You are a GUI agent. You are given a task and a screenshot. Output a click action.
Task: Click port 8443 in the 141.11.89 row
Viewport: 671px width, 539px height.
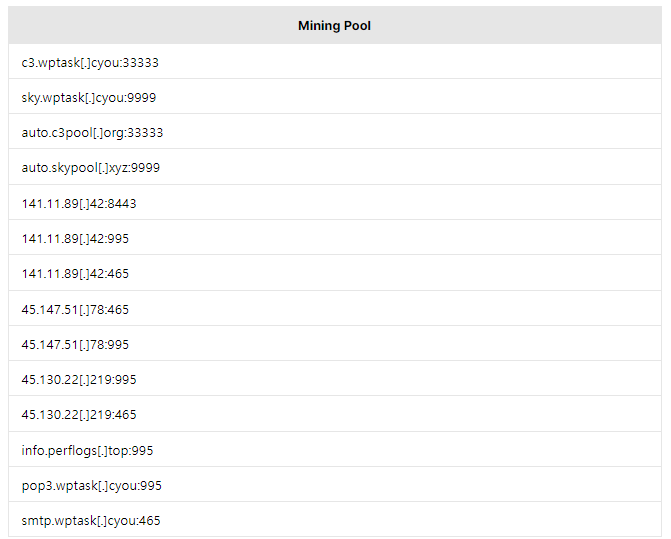(x=122, y=204)
